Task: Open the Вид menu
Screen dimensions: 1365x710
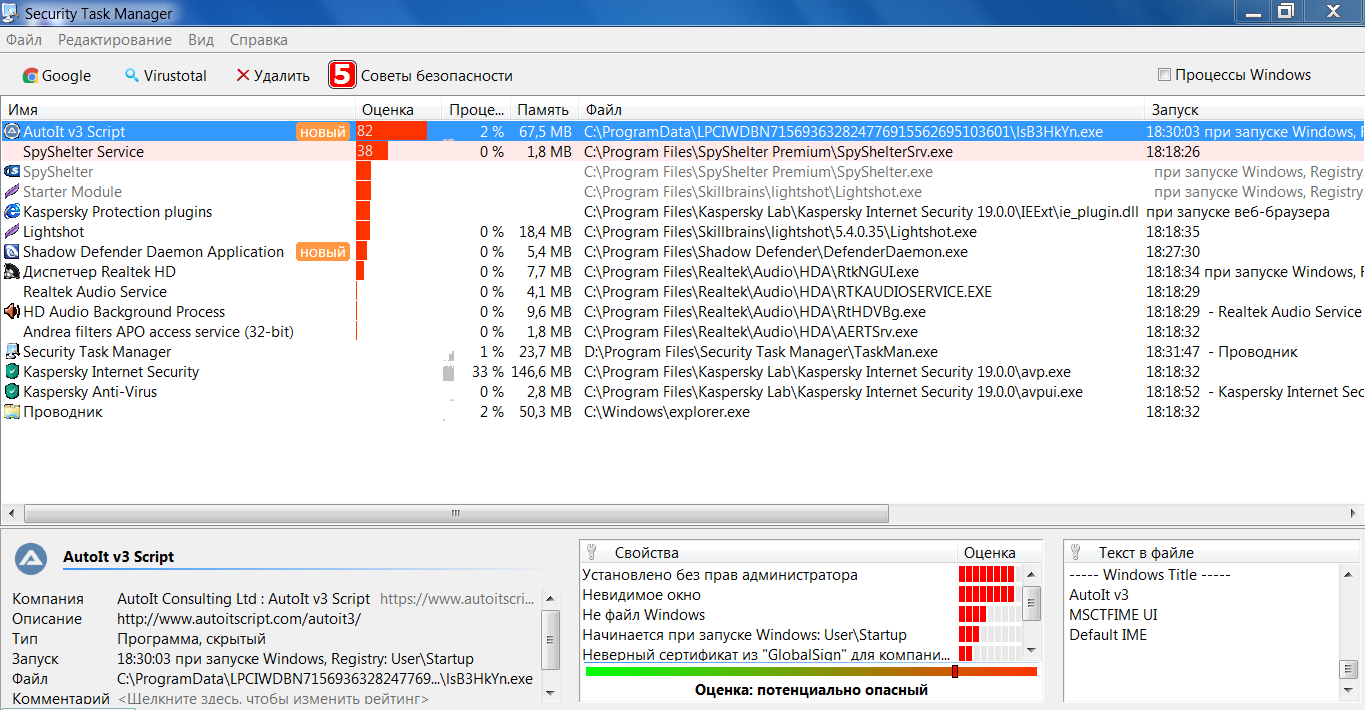Action: (x=201, y=40)
